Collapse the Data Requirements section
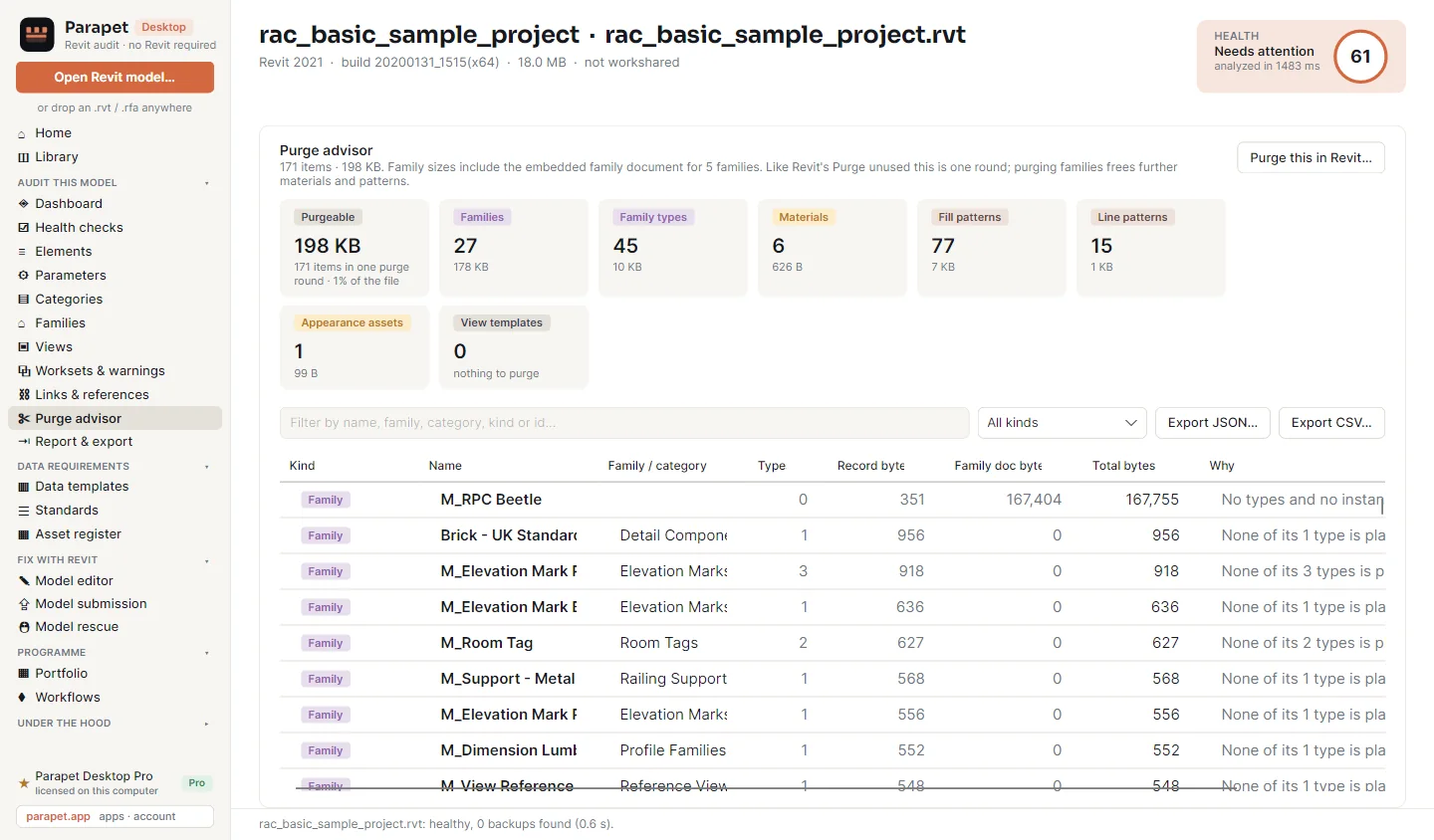Viewport: 1434px width, 840px height. coord(207,467)
